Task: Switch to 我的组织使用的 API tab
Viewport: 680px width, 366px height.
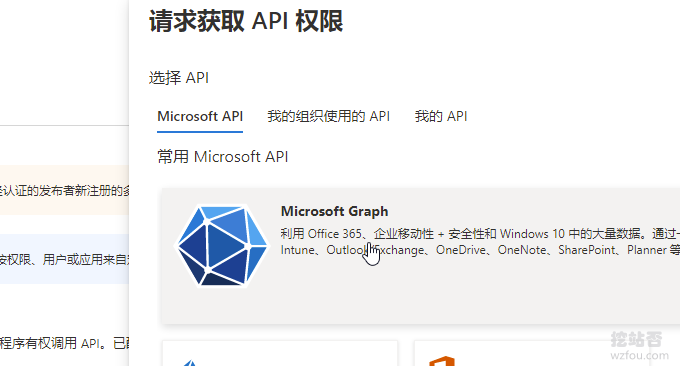Action: [328, 116]
